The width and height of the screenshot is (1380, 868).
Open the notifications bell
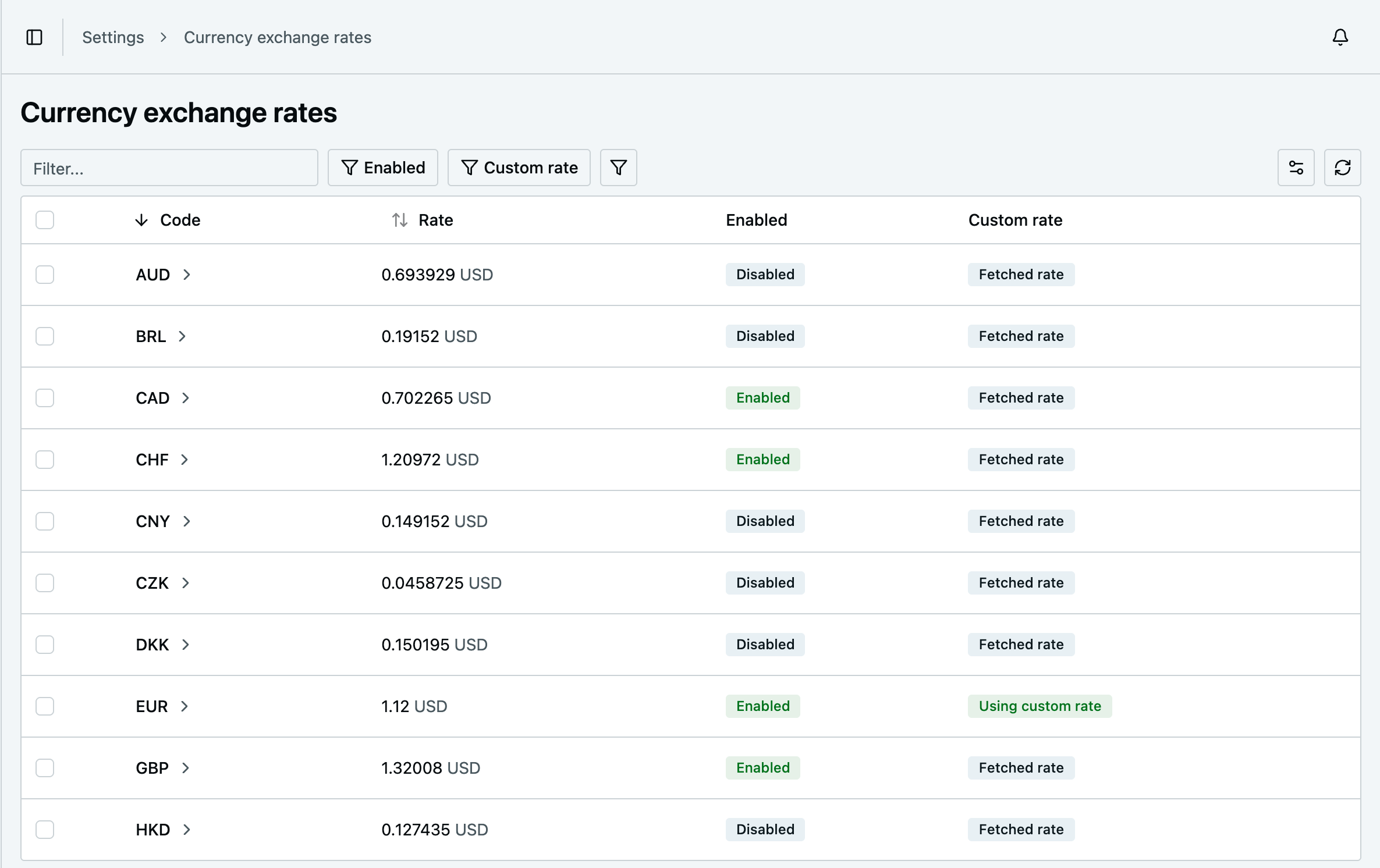pyautogui.click(x=1340, y=37)
